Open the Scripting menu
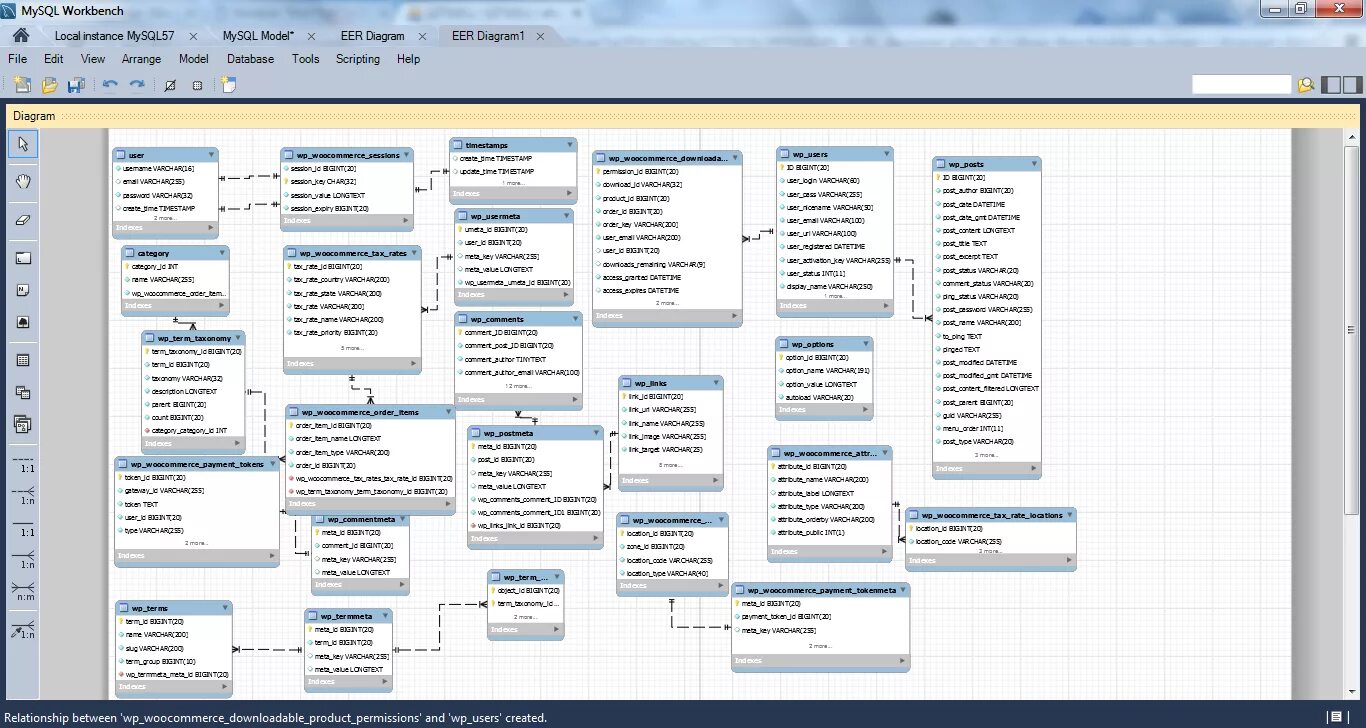This screenshot has width=1366, height=728. click(x=358, y=59)
